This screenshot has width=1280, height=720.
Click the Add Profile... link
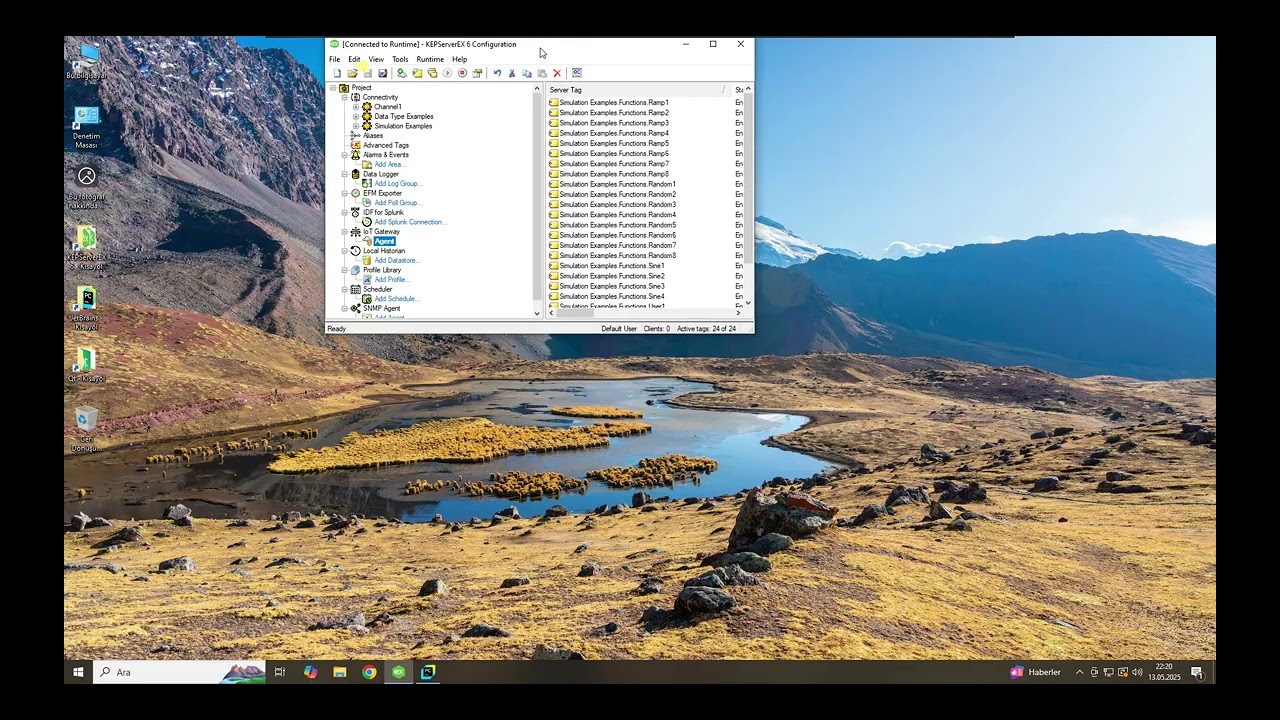pos(392,280)
